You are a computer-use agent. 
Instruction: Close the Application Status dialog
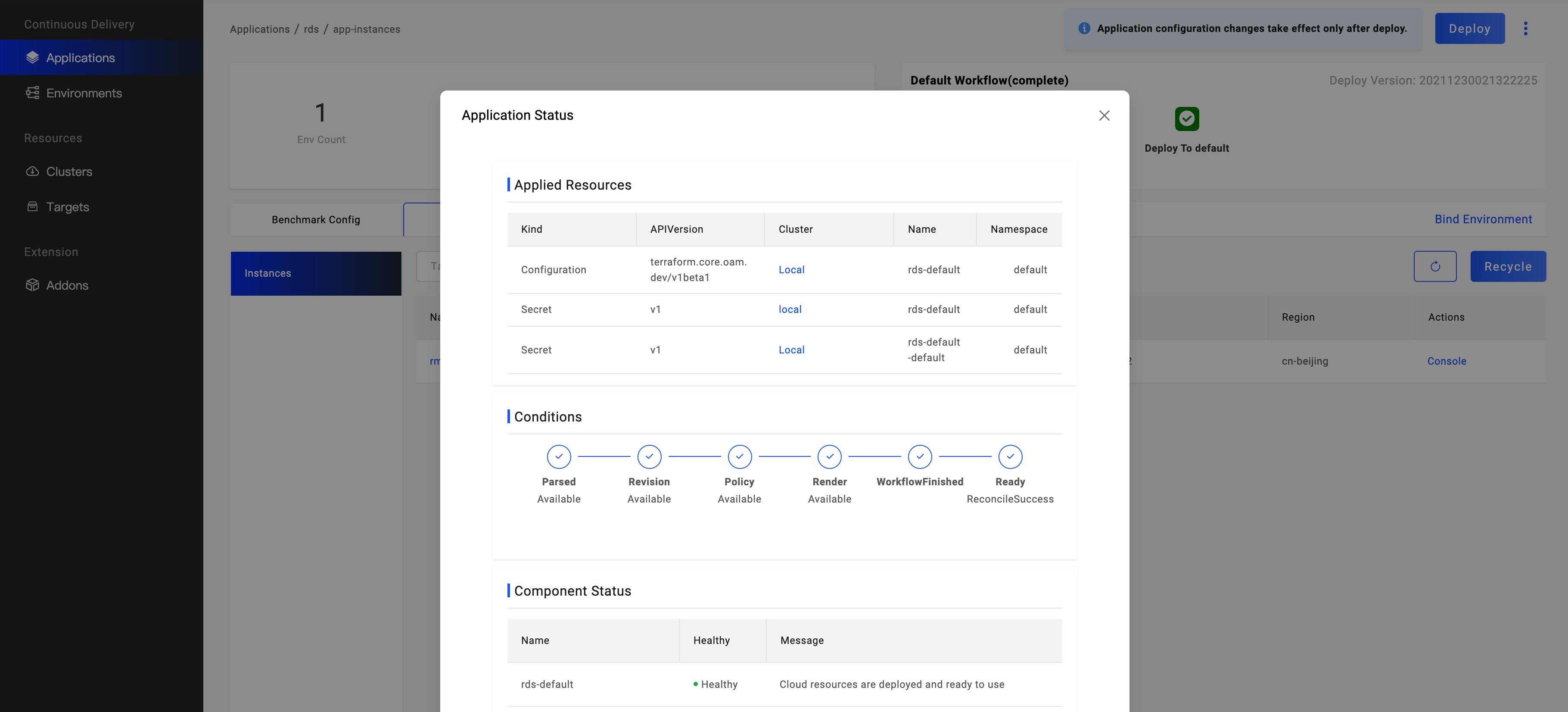[1104, 116]
